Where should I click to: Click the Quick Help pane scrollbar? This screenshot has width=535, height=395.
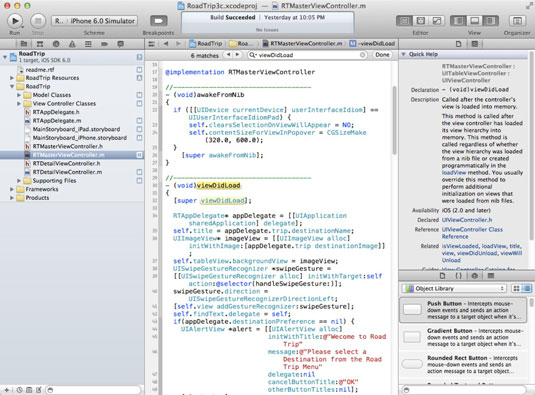(531, 147)
